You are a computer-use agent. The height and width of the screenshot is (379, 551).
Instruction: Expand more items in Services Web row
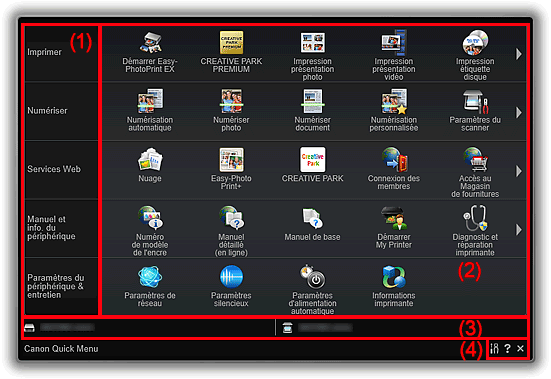[x=519, y=171]
